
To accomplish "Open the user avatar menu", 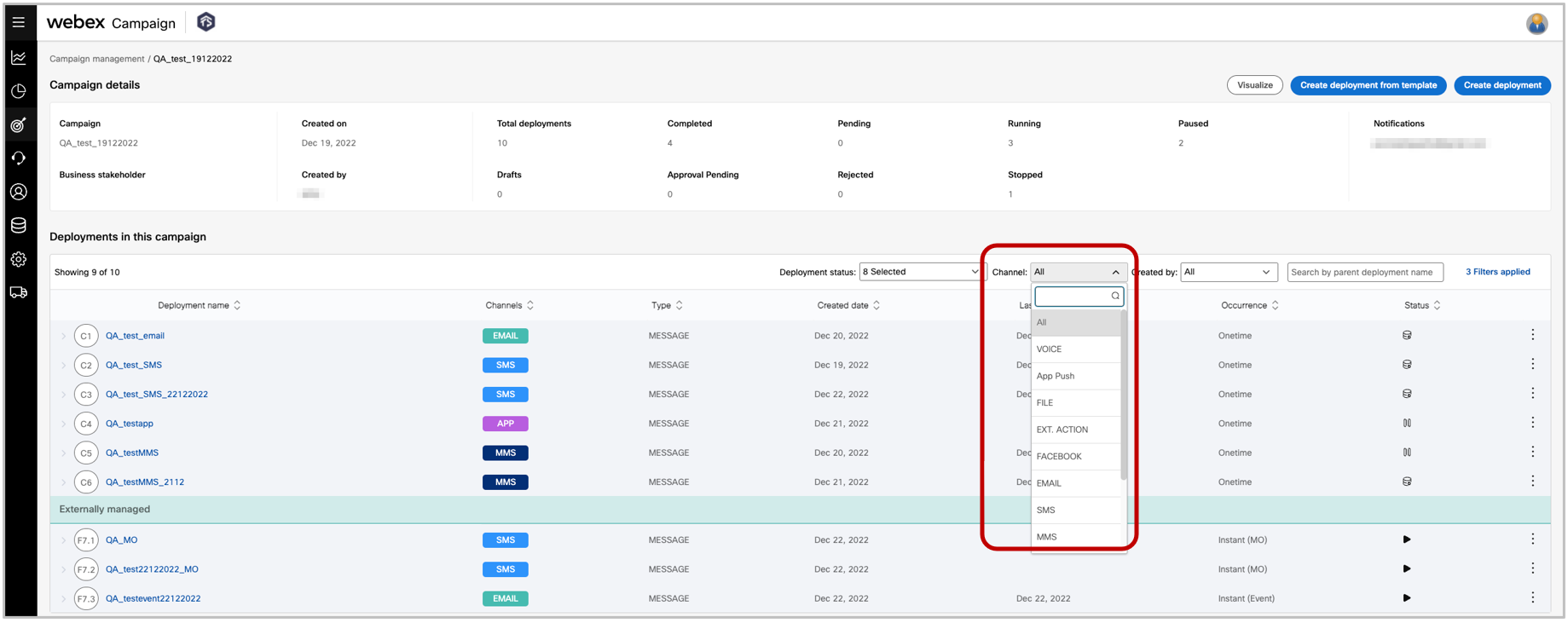I will (x=1536, y=24).
